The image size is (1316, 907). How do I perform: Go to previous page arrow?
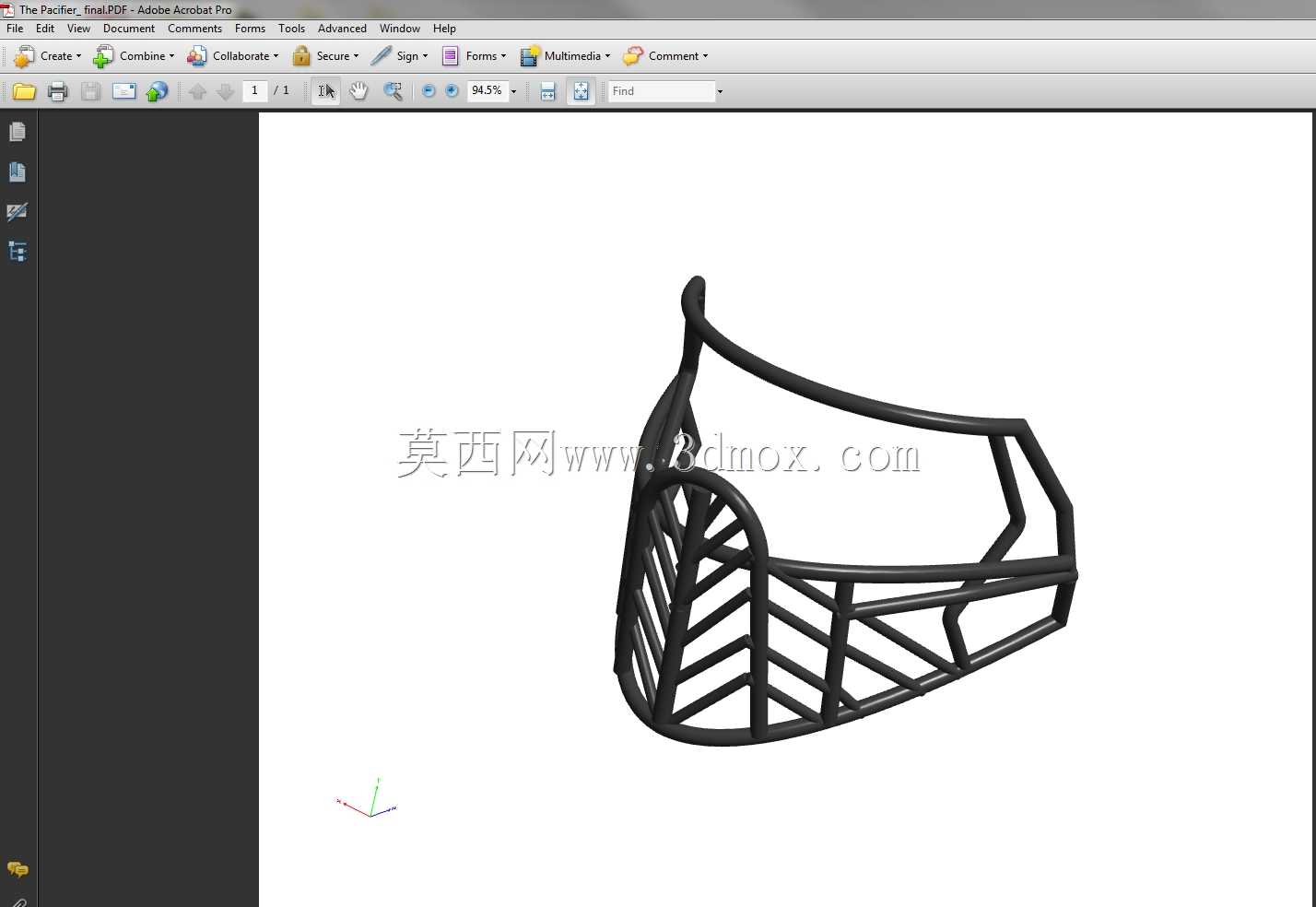coord(197,91)
